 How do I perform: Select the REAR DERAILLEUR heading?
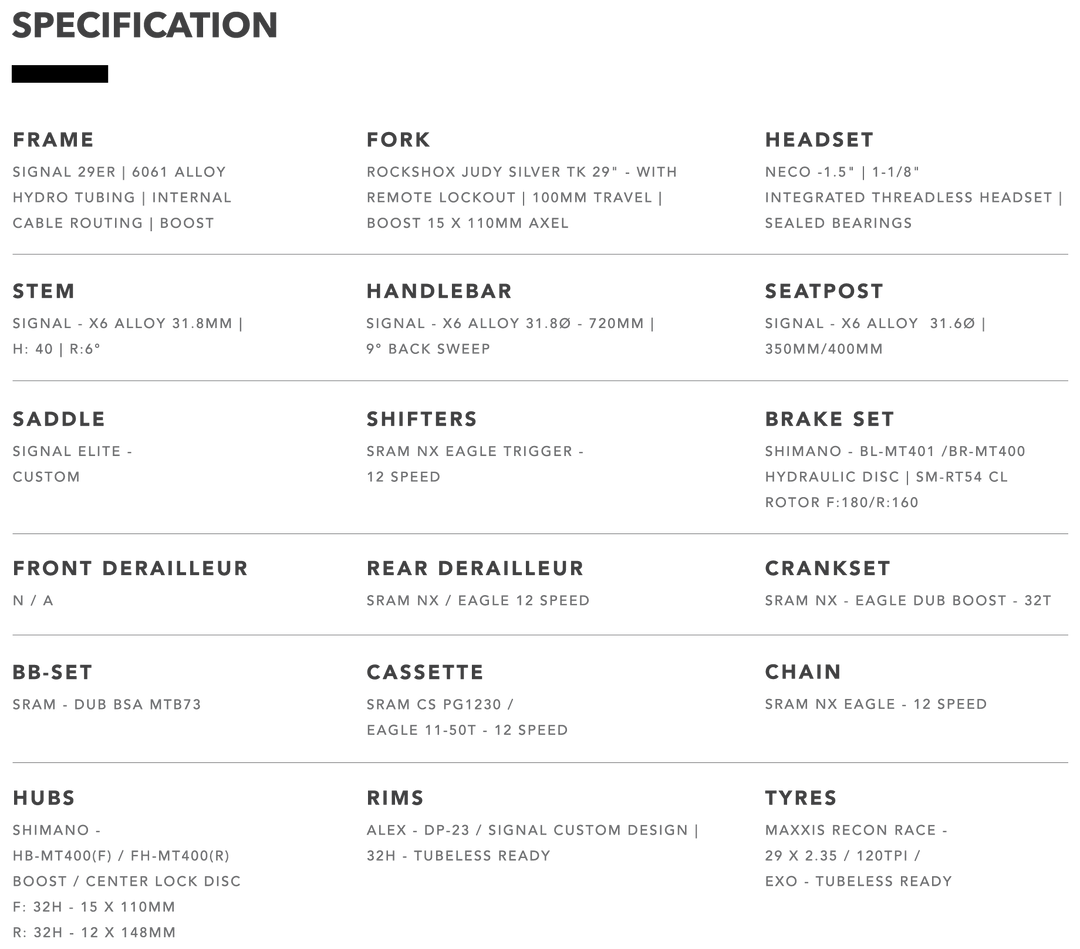pyautogui.click(x=474, y=568)
